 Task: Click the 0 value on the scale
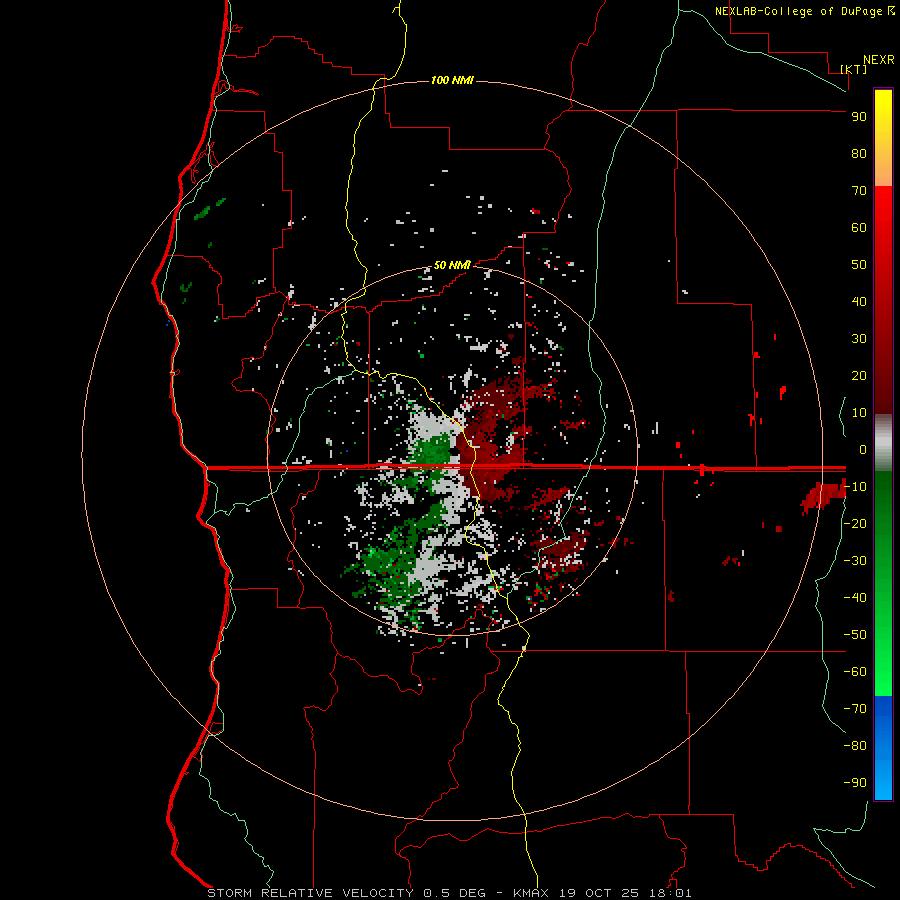tap(863, 449)
